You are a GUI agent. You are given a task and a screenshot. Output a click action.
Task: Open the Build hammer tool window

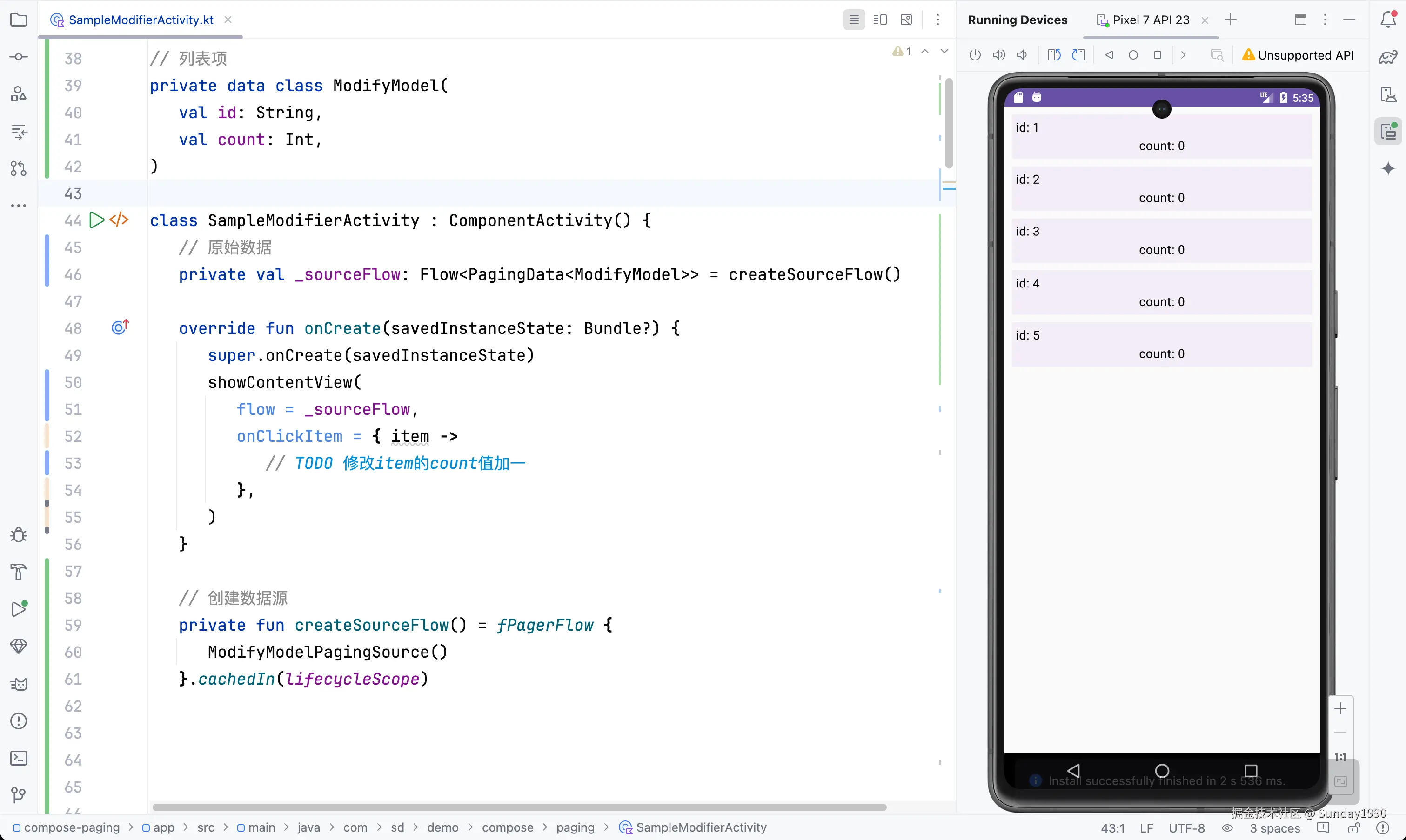tap(19, 572)
